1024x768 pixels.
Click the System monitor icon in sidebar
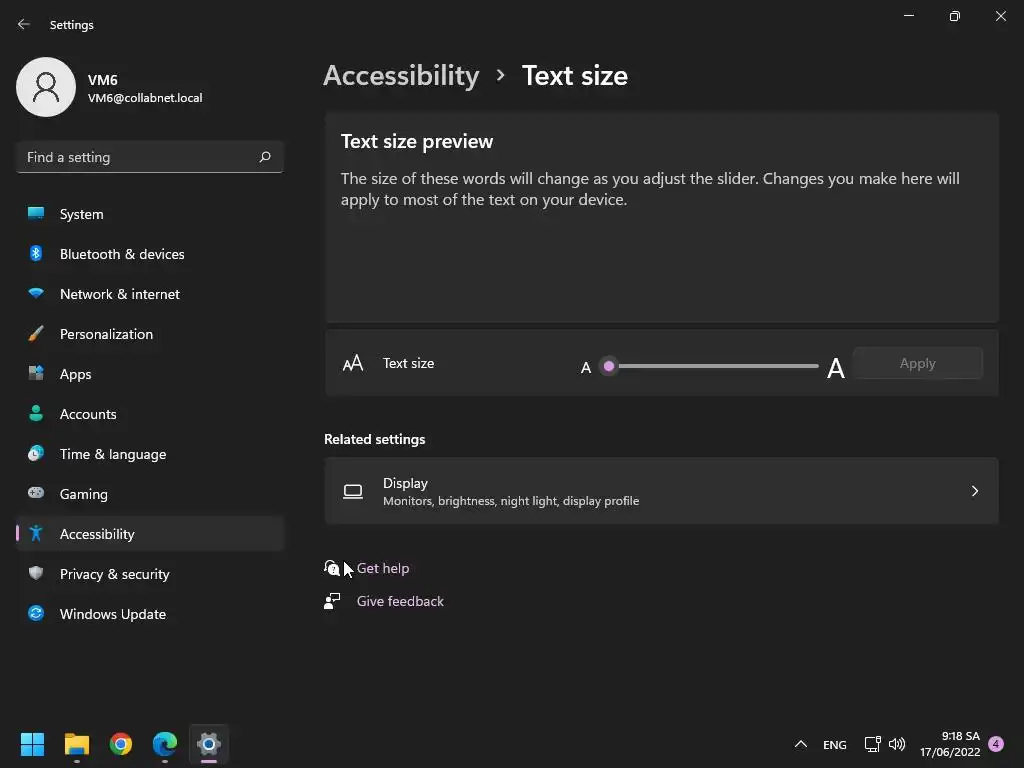click(36, 214)
